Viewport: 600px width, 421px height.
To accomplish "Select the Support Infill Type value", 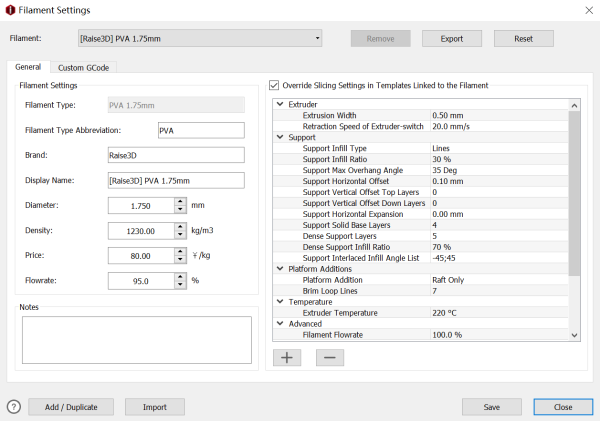I will [x=497, y=148].
